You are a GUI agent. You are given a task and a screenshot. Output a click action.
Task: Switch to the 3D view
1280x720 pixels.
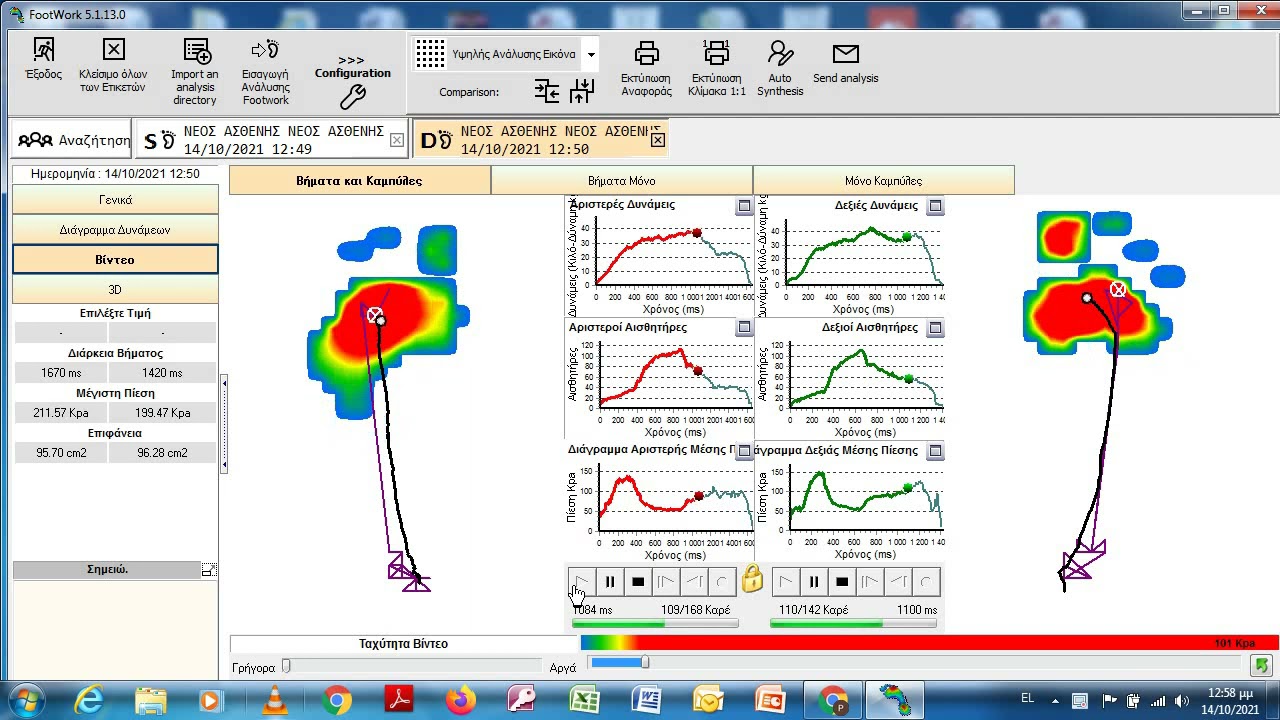coord(115,289)
